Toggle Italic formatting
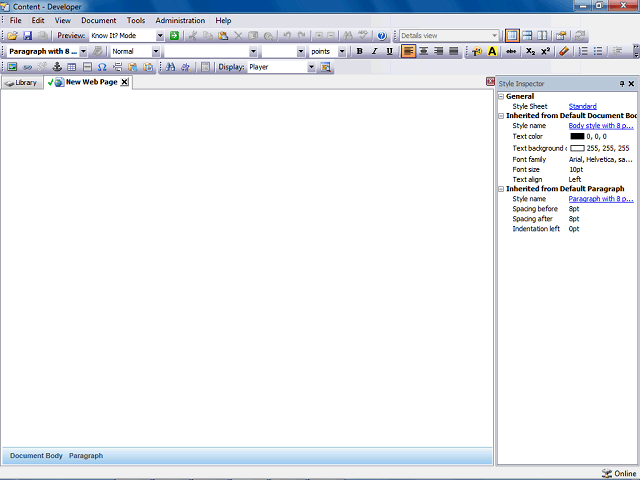 coord(374,51)
